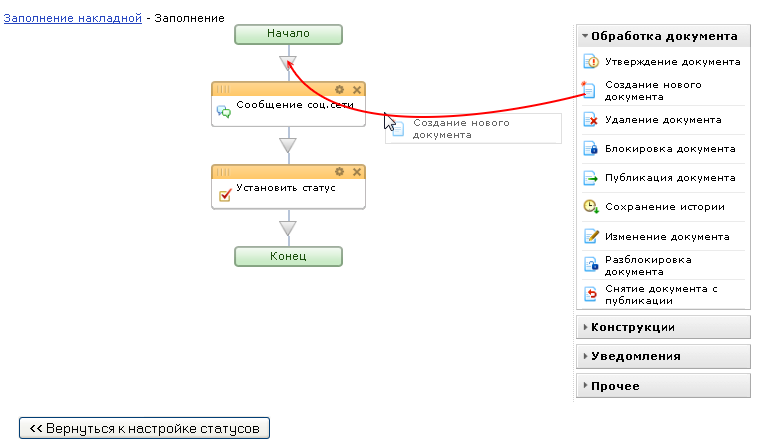
Task: Click the Блокировка документа lock icon
Action: click(590, 149)
